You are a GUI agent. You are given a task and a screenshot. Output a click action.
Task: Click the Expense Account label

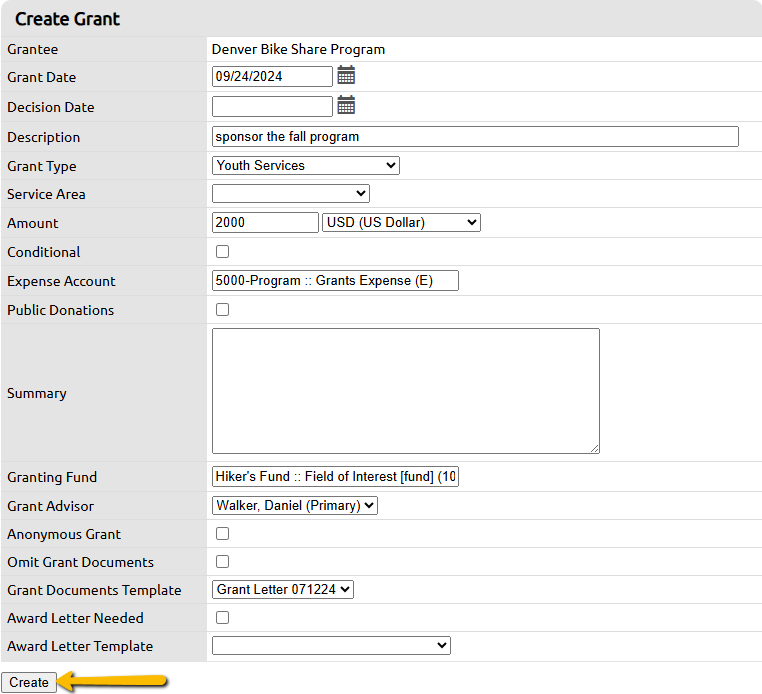pos(61,281)
